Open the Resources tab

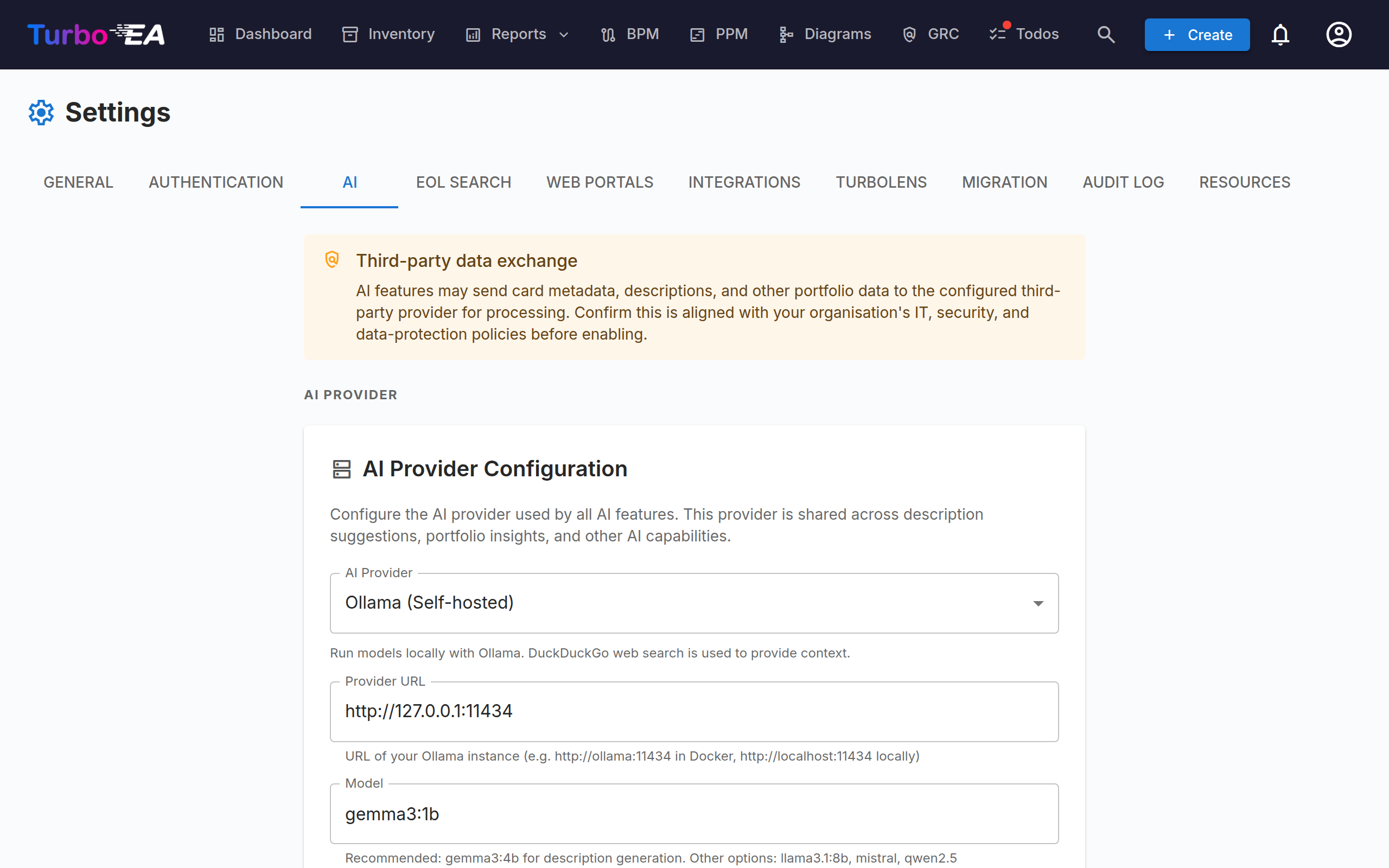[x=1244, y=182]
